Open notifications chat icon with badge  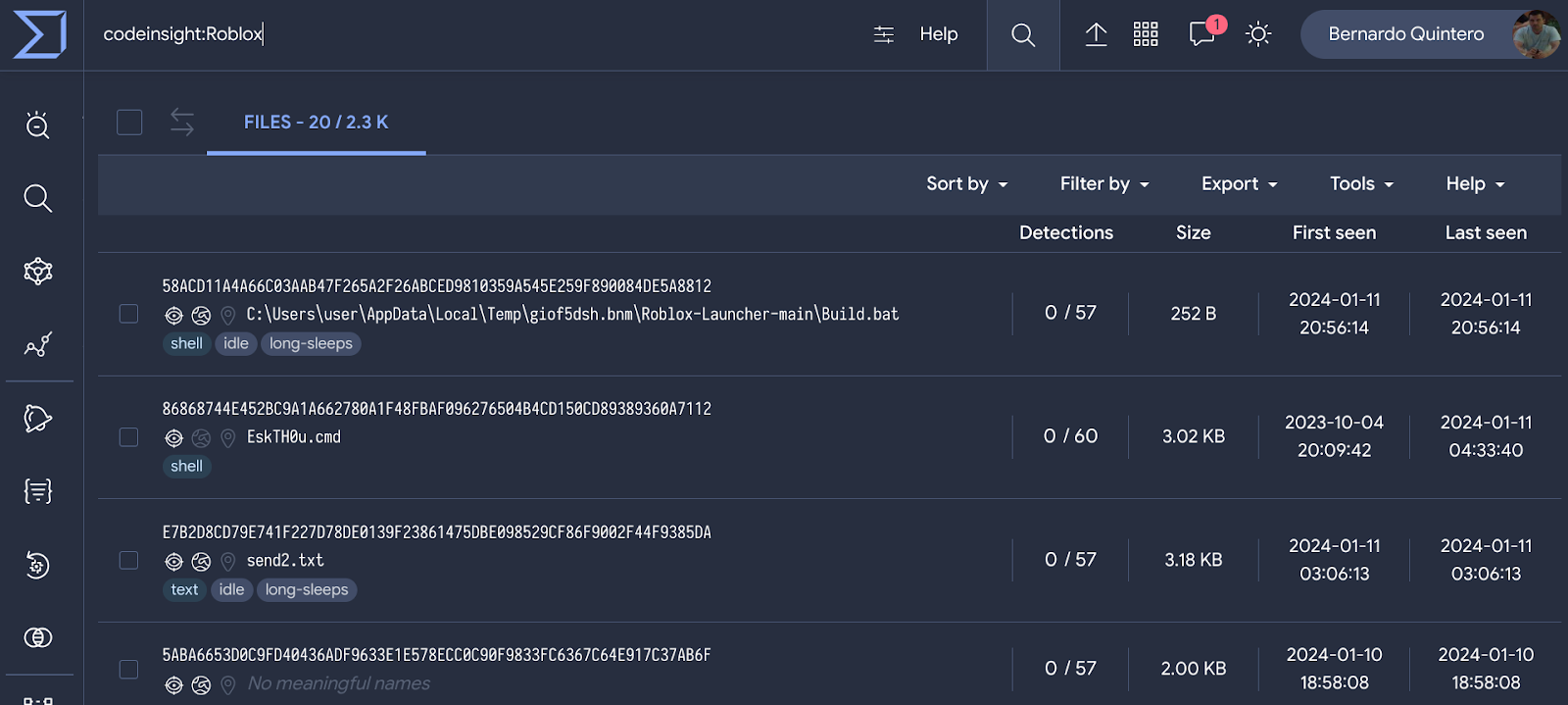click(1204, 32)
